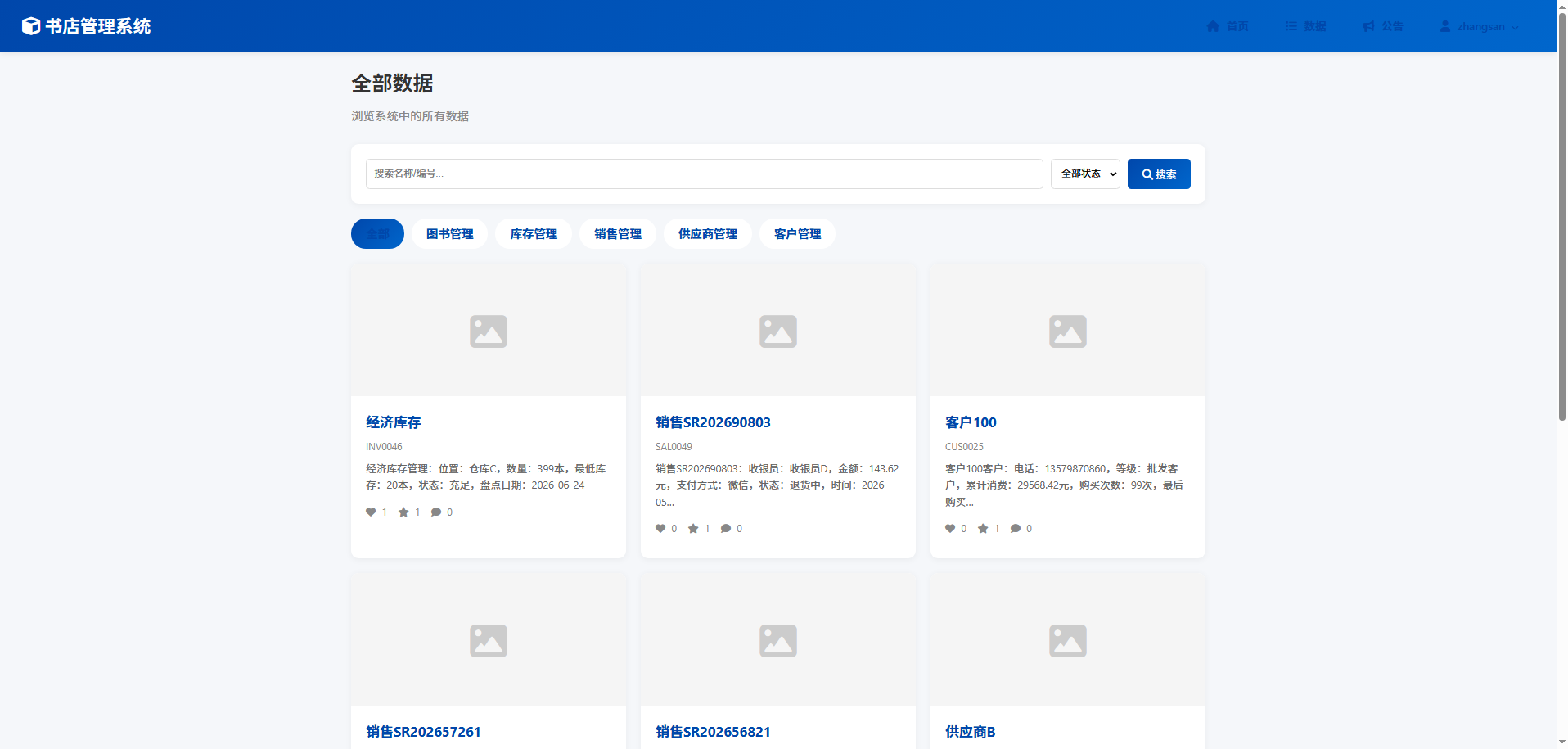Click the 供应商B card image placeholder
This screenshot has width=1568, height=749.
coord(1068,640)
